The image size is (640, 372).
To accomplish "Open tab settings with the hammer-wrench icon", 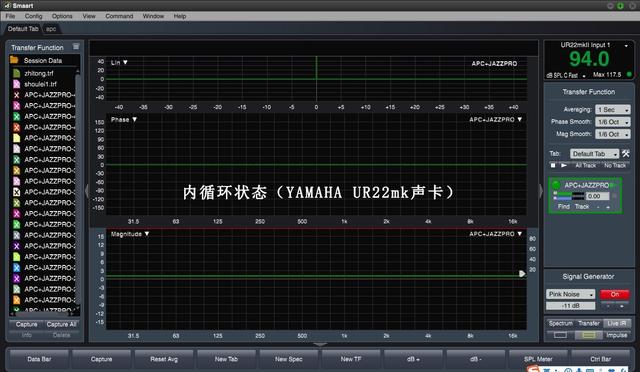I will tap(626, 154).
